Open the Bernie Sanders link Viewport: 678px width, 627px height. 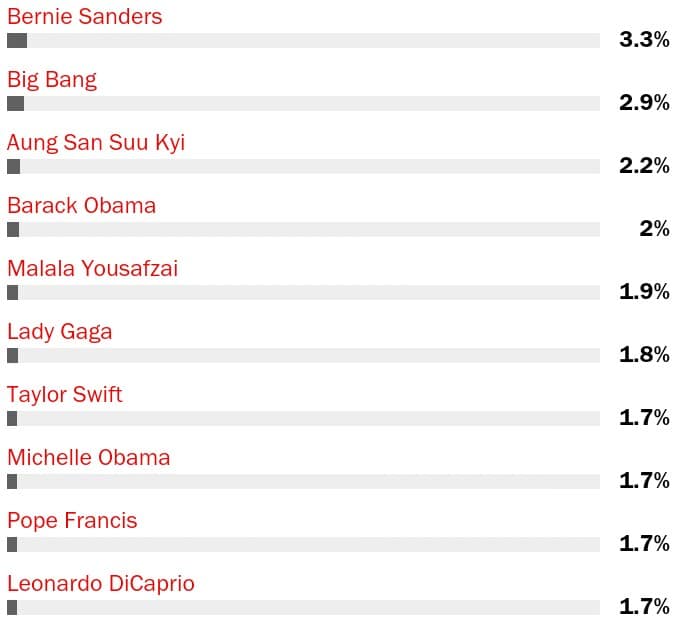[x=84, y=17]
